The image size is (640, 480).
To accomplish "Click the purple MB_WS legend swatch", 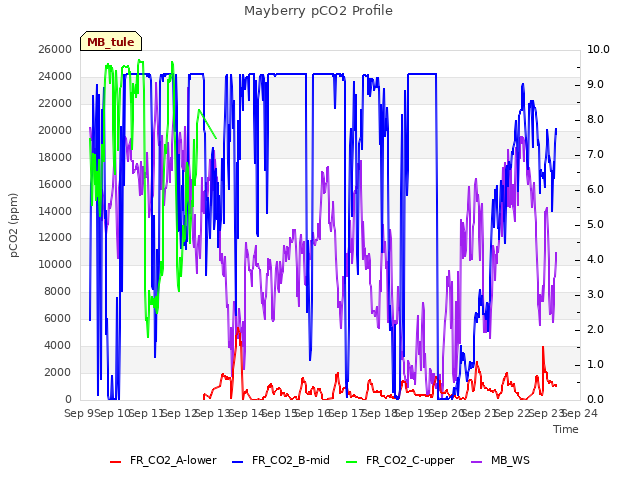I will tap(476, 462).
